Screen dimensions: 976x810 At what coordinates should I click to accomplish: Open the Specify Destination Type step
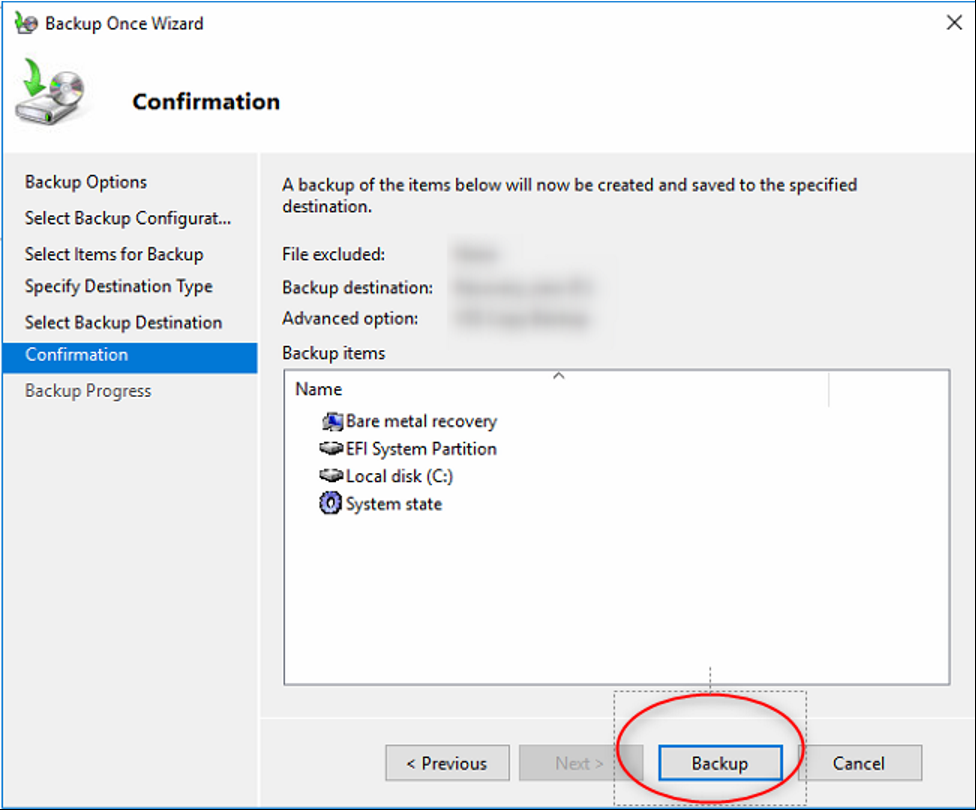(119, 286)
